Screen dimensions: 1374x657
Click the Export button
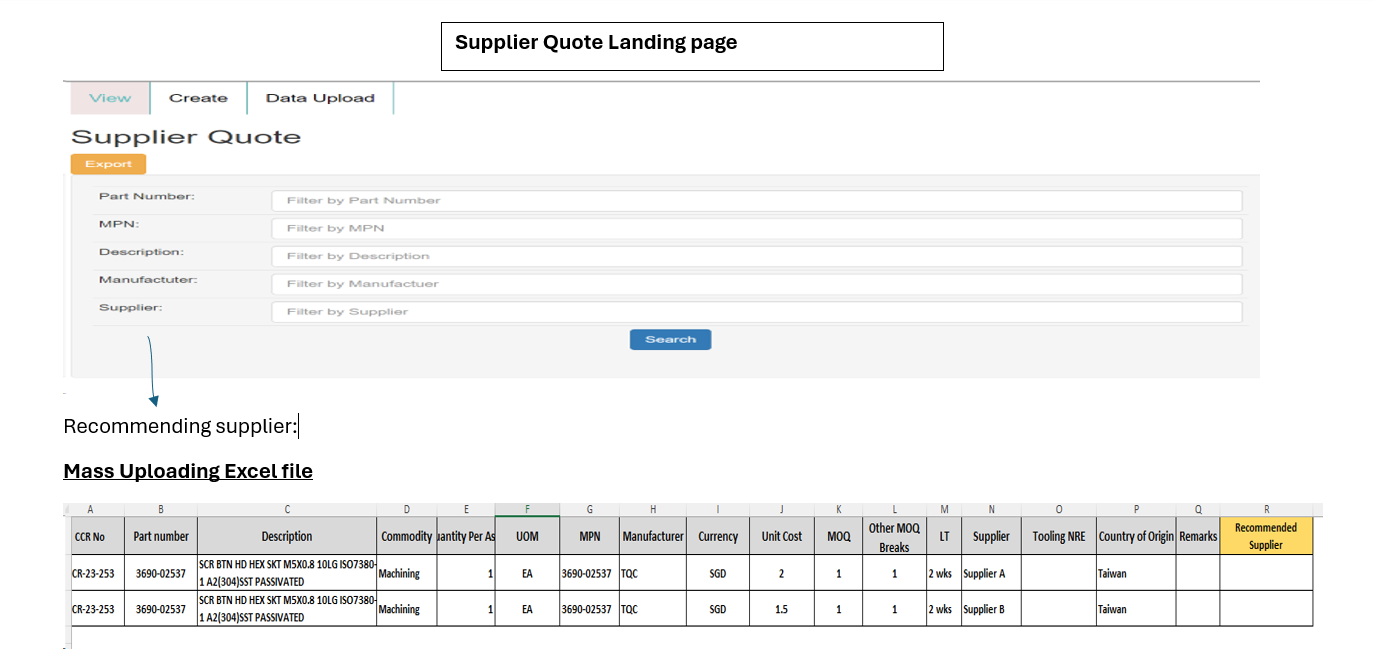tap(108, 163)
